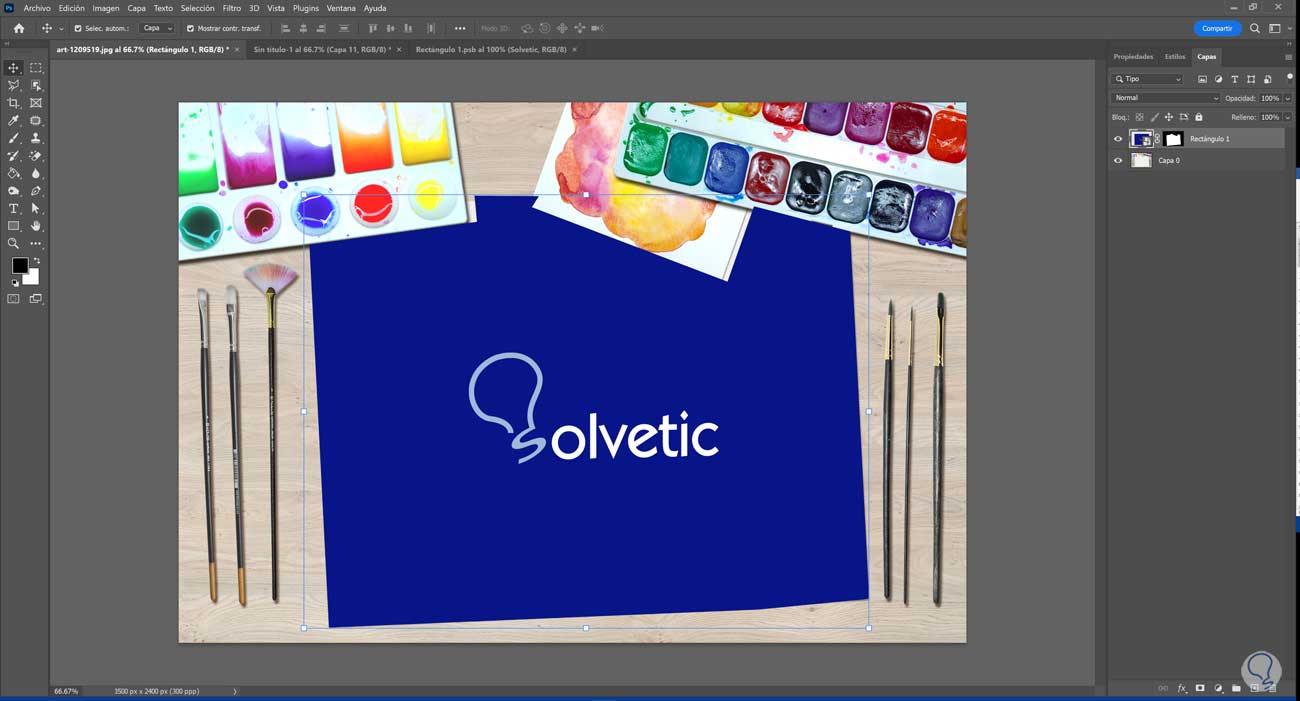The width and height of the screenshot is (1300, 701).
Task: Open the Layers panel flyout menu
Action: tap(1288, 57)
